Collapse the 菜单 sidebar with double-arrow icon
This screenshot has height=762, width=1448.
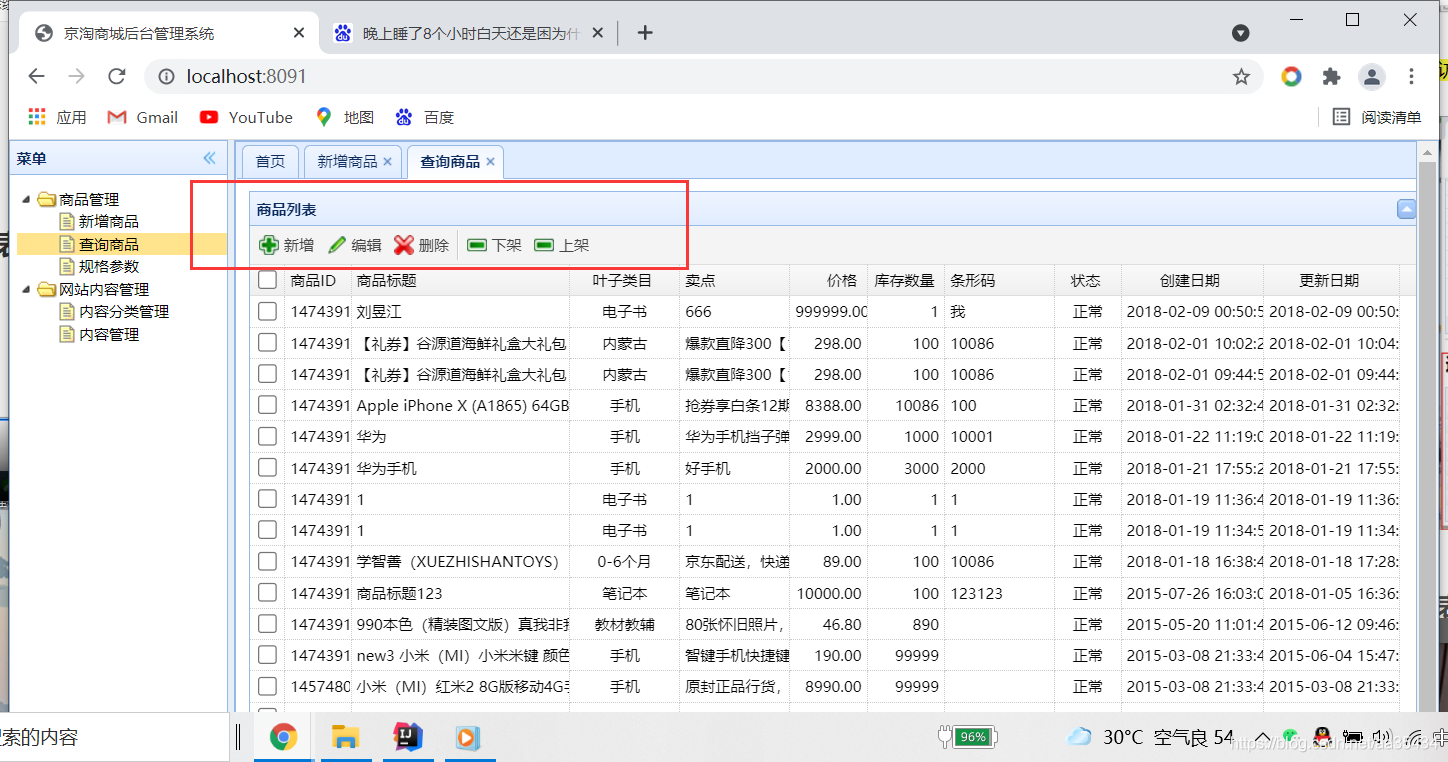click(x=209, y=158)
